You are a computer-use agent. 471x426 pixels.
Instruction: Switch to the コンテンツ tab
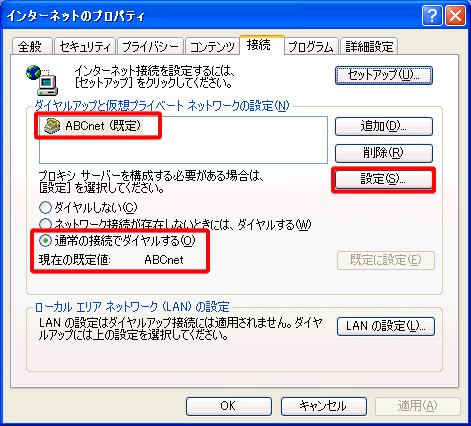212,46
